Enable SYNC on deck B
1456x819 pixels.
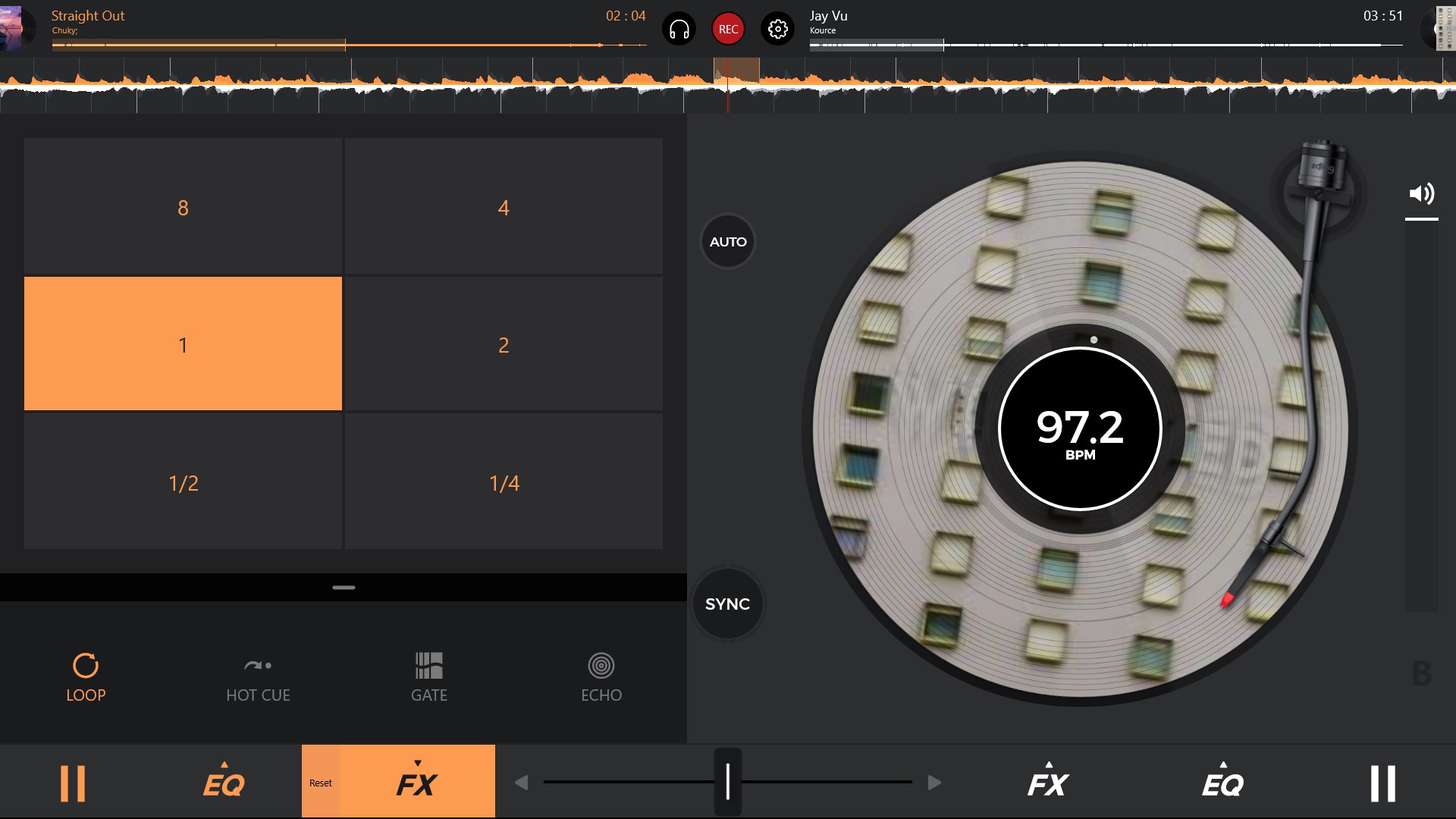pyautogui.click(x=727, y=604)
